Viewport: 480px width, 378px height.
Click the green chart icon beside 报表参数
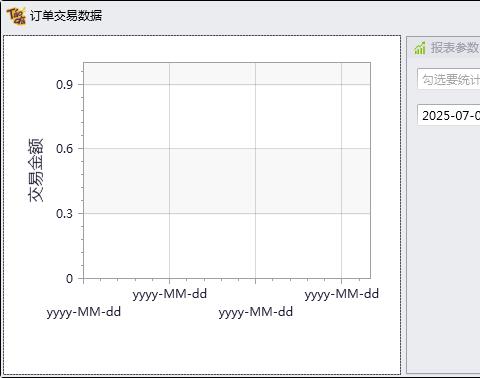pyautogui.click(x=420, y=48)
